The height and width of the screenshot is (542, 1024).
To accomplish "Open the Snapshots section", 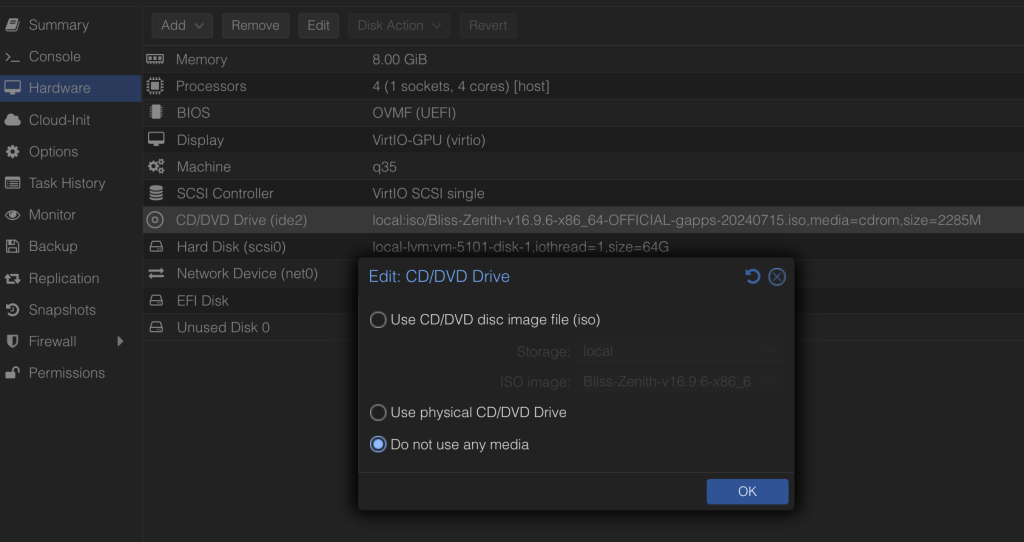I will tap(62, 310).
